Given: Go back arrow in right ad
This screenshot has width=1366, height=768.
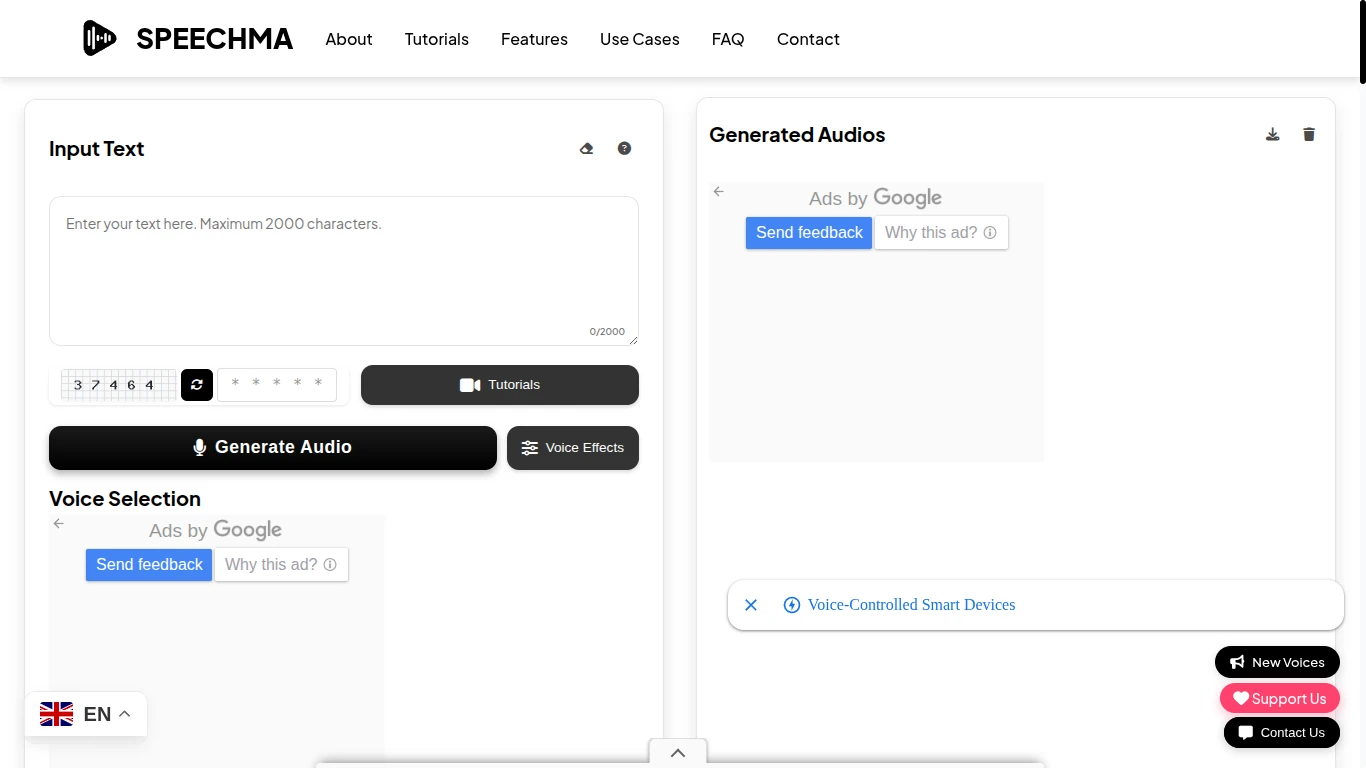Looking at the screenshot, I should point(718,191).
